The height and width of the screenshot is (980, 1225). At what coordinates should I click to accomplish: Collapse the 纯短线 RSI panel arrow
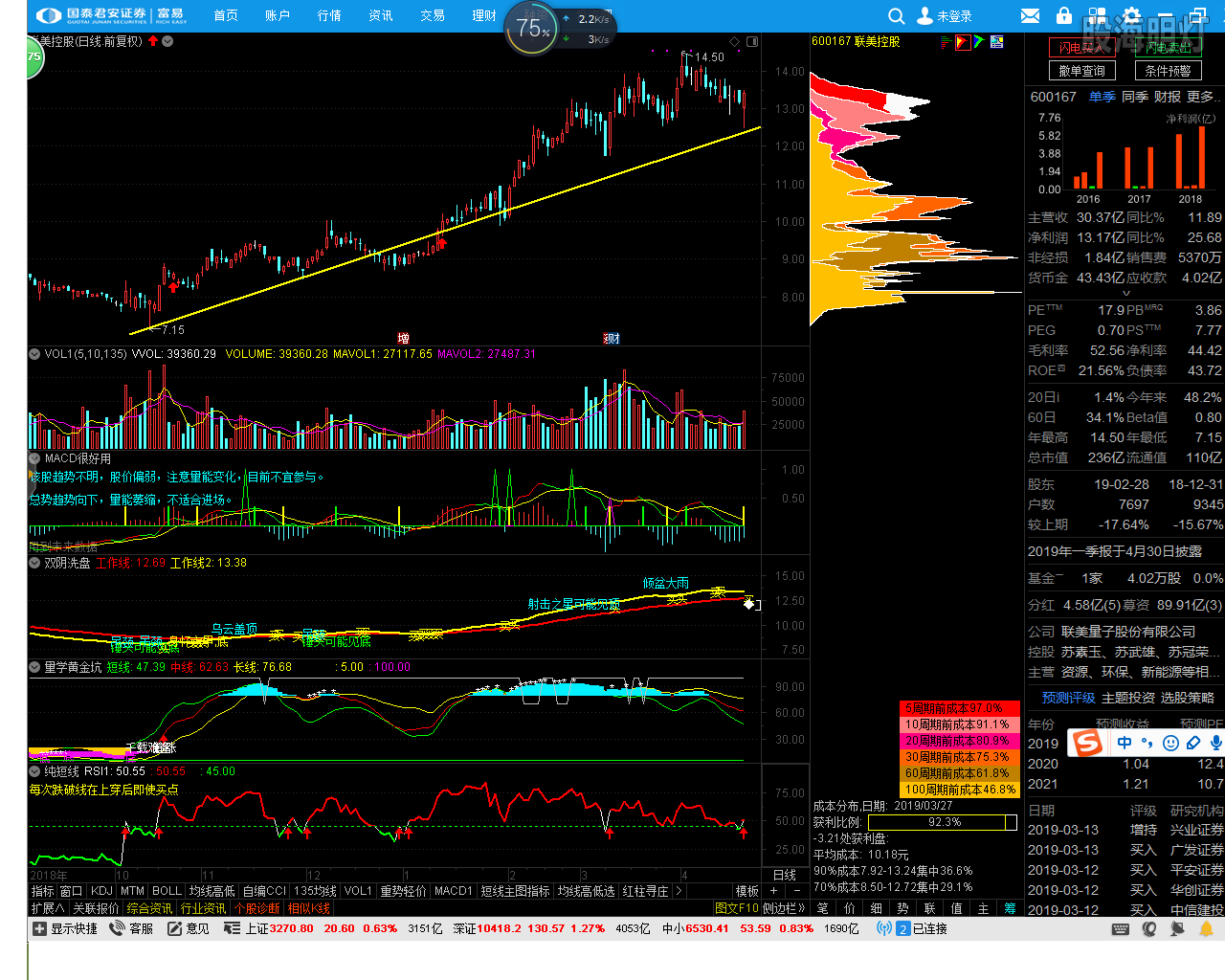34,771
